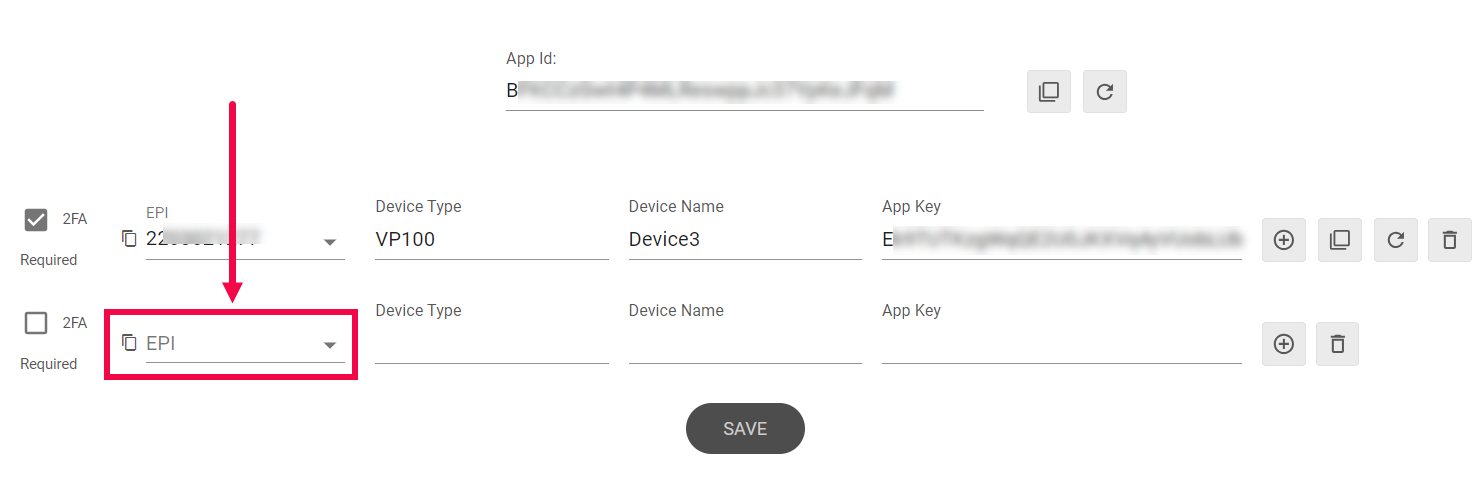The image size is (1484, 488).
Task: Enable 2FA Required on second row
Action: coord(36,323)
